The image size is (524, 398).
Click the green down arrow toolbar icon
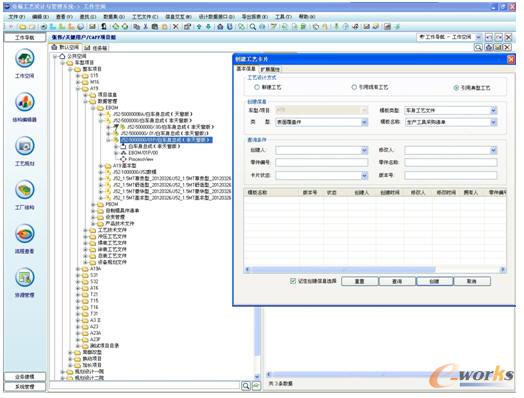208,27
